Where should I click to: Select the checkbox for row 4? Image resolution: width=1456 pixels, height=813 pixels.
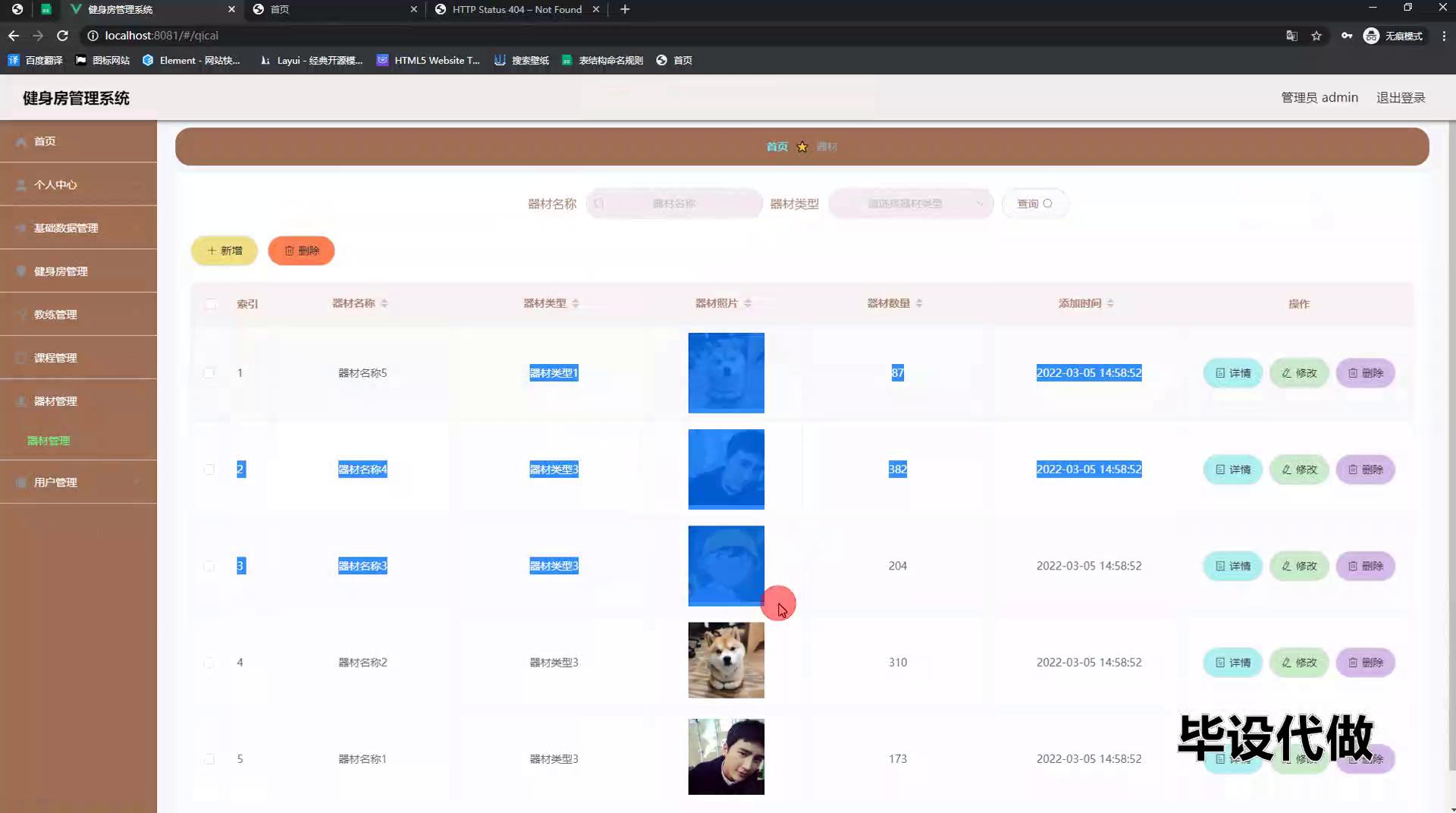pos(209,663)
